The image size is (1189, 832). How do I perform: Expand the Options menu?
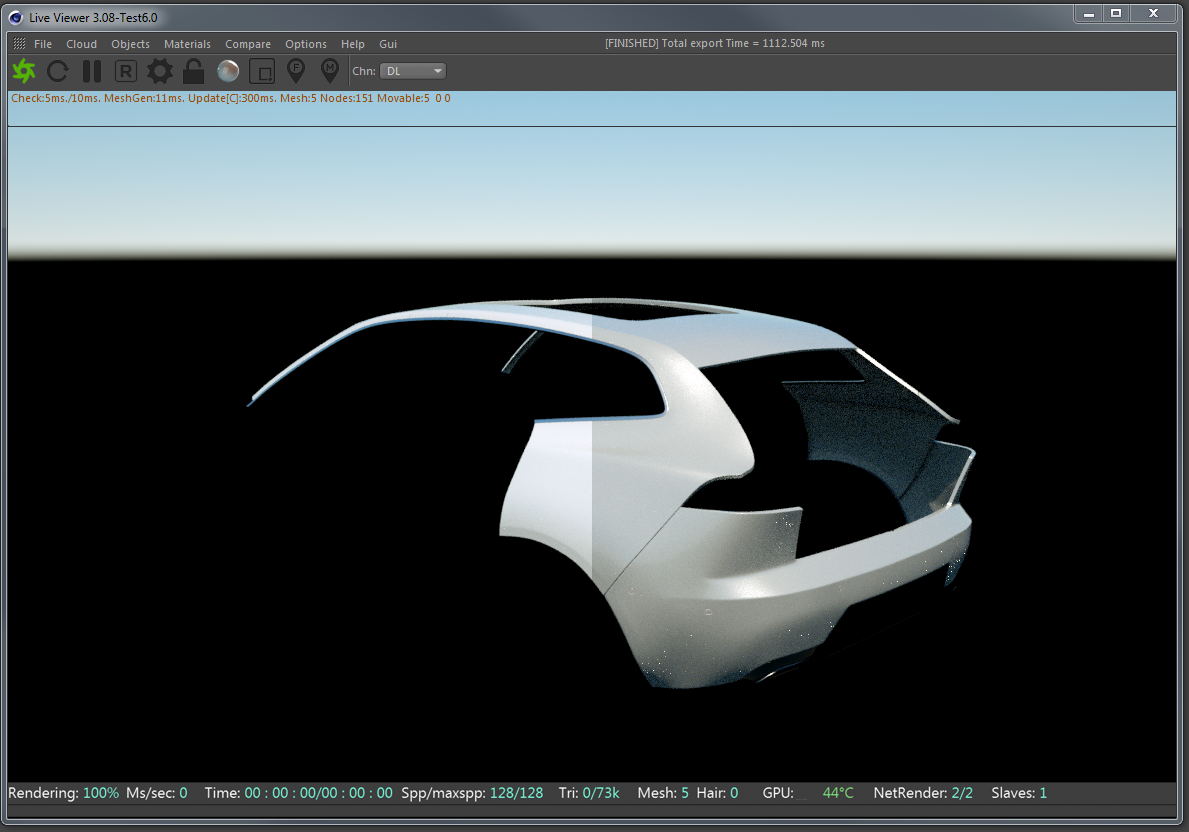click(x=306, y=44)
